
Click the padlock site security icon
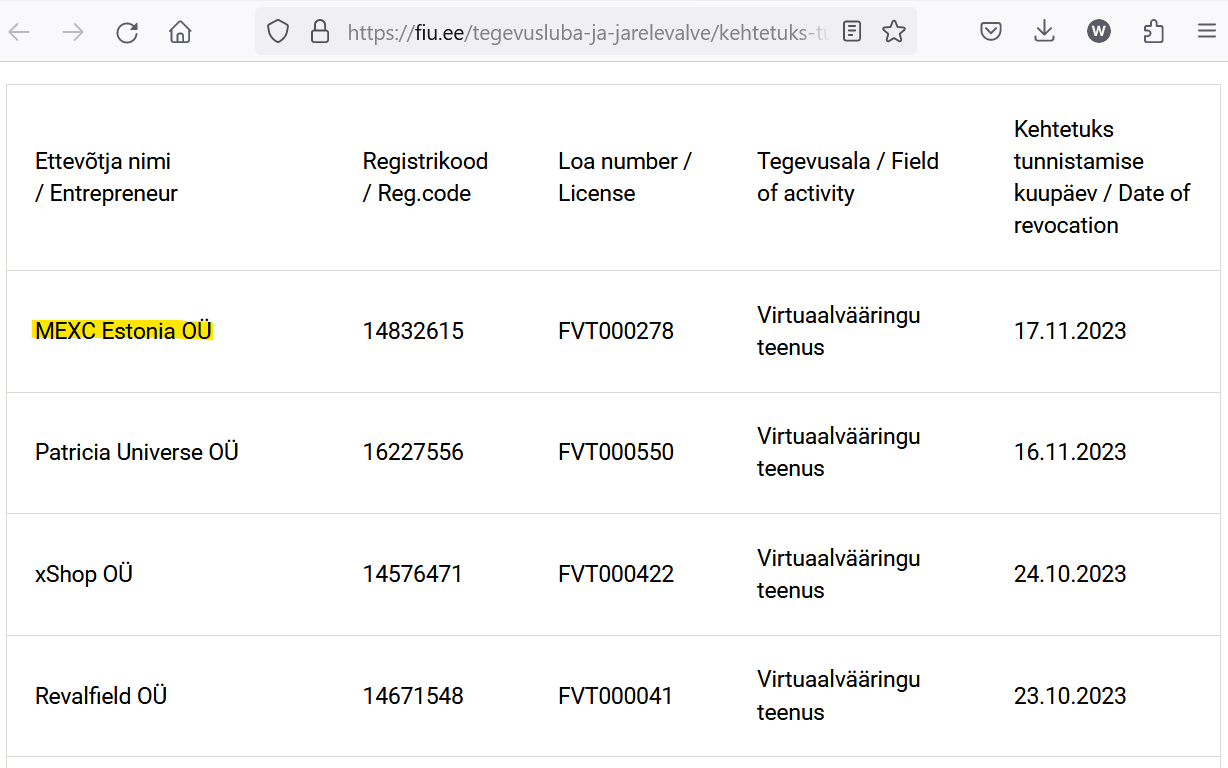pyautogui.click(x=320, y=32)
